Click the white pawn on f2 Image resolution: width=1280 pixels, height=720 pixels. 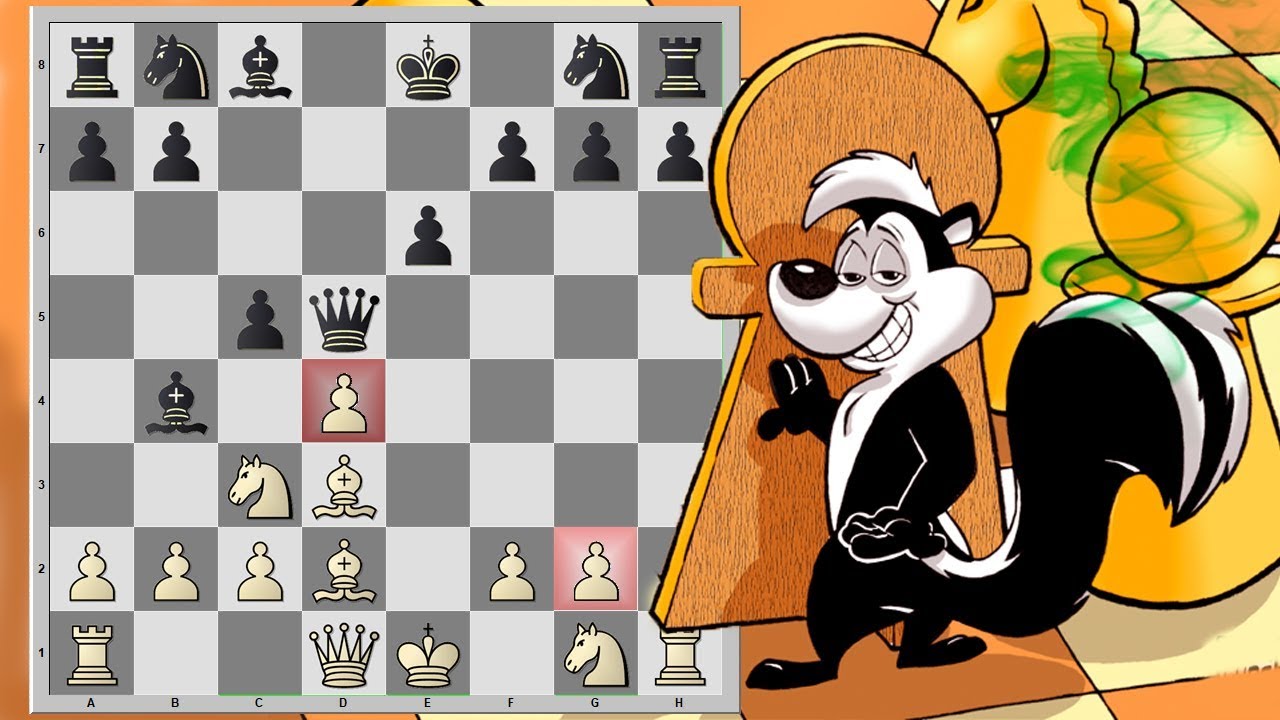tap(512, 570)
